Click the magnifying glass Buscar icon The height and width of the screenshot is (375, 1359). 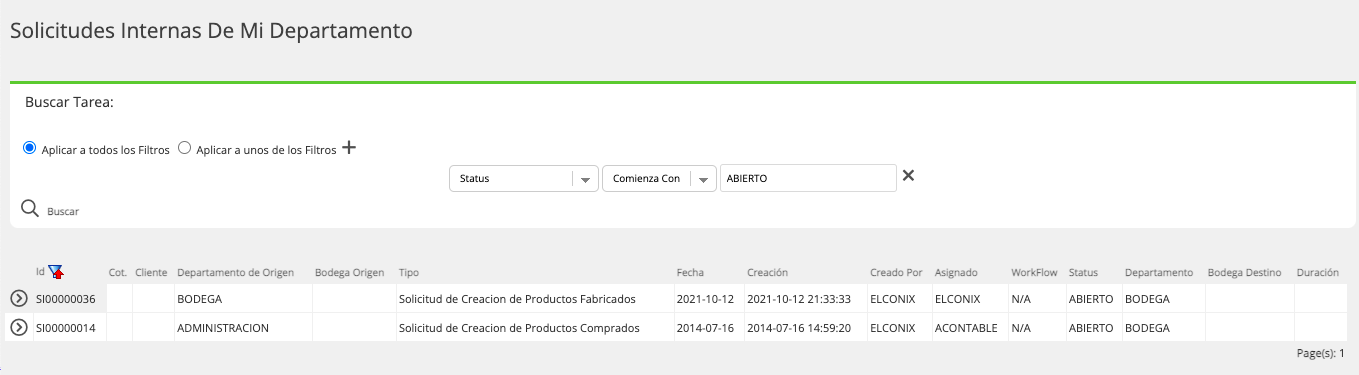tap(30, 209)
